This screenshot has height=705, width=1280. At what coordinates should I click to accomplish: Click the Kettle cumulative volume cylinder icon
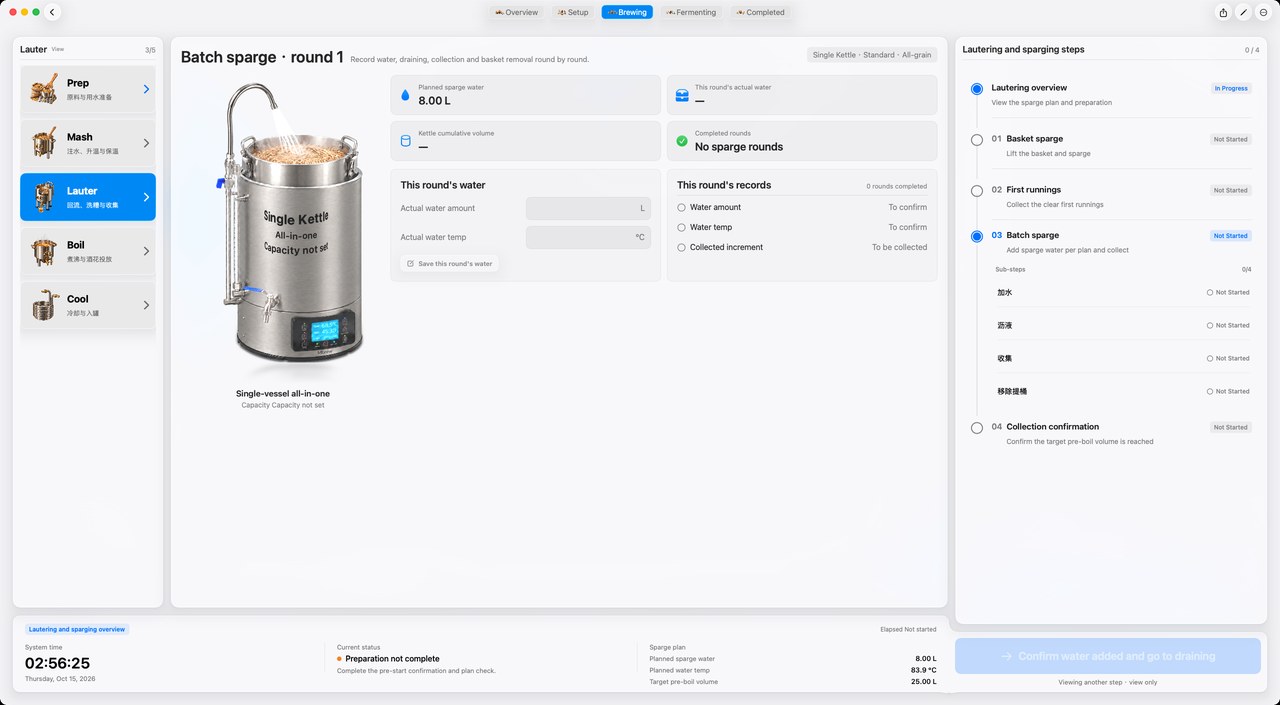405,141
